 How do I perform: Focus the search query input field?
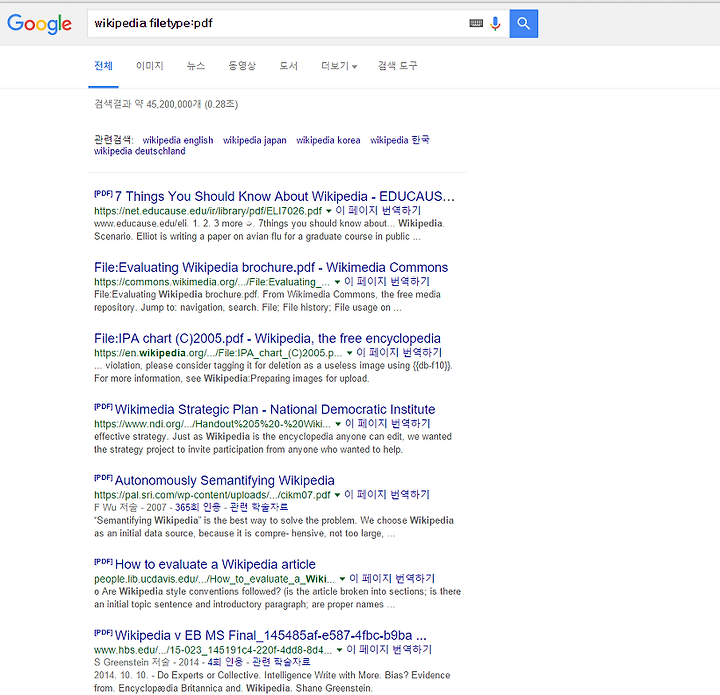[276, 23]
